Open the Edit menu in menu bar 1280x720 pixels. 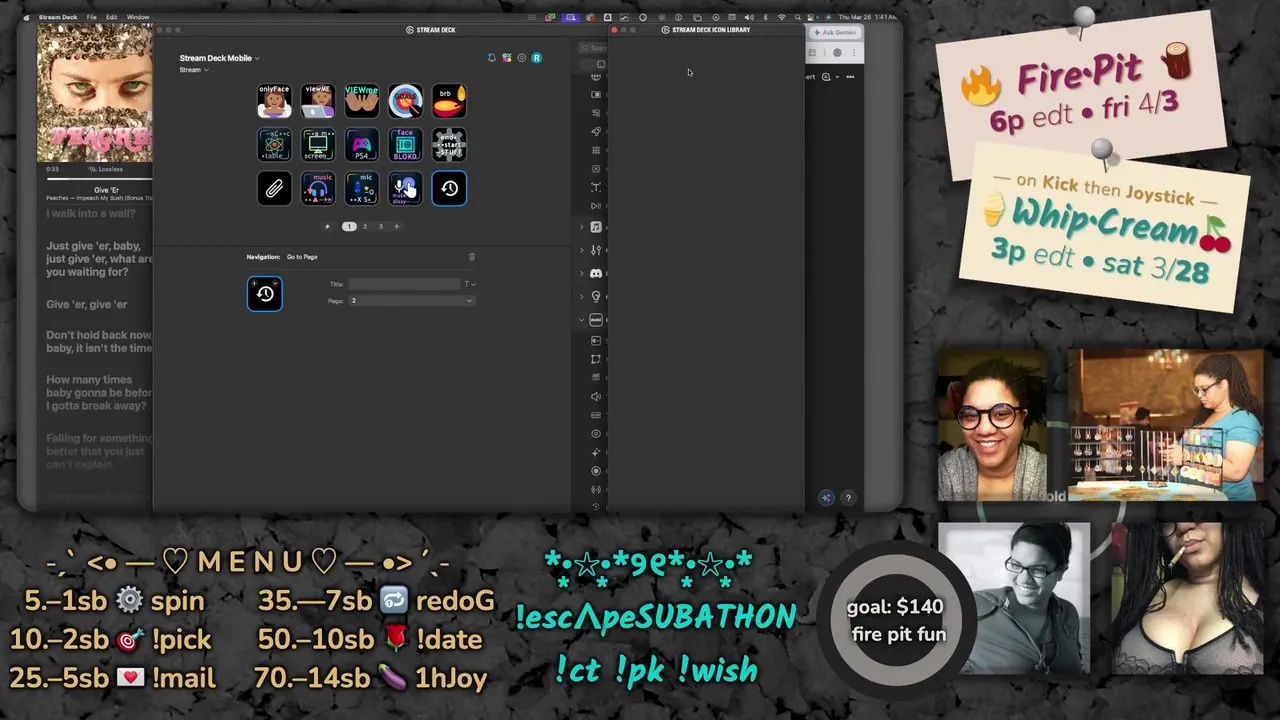tap(111, 17)
